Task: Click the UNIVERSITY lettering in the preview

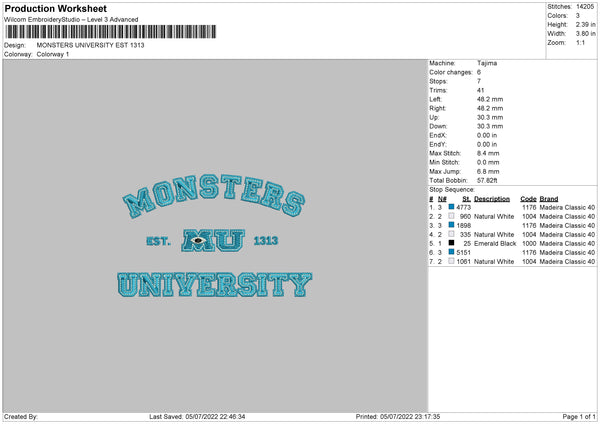Action: tap(215, 285)
